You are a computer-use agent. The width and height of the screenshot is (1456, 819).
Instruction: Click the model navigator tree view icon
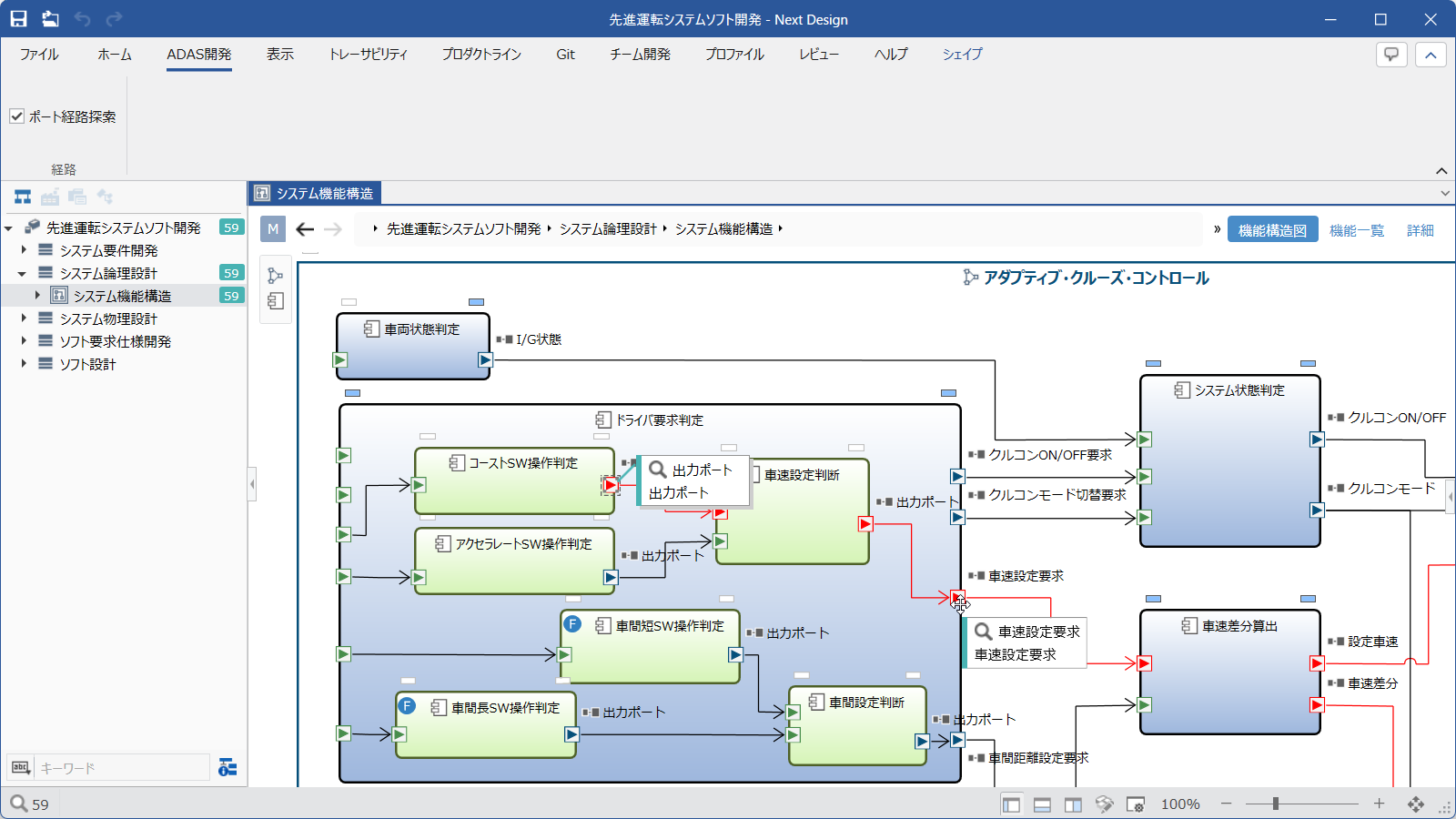point(23,197)
